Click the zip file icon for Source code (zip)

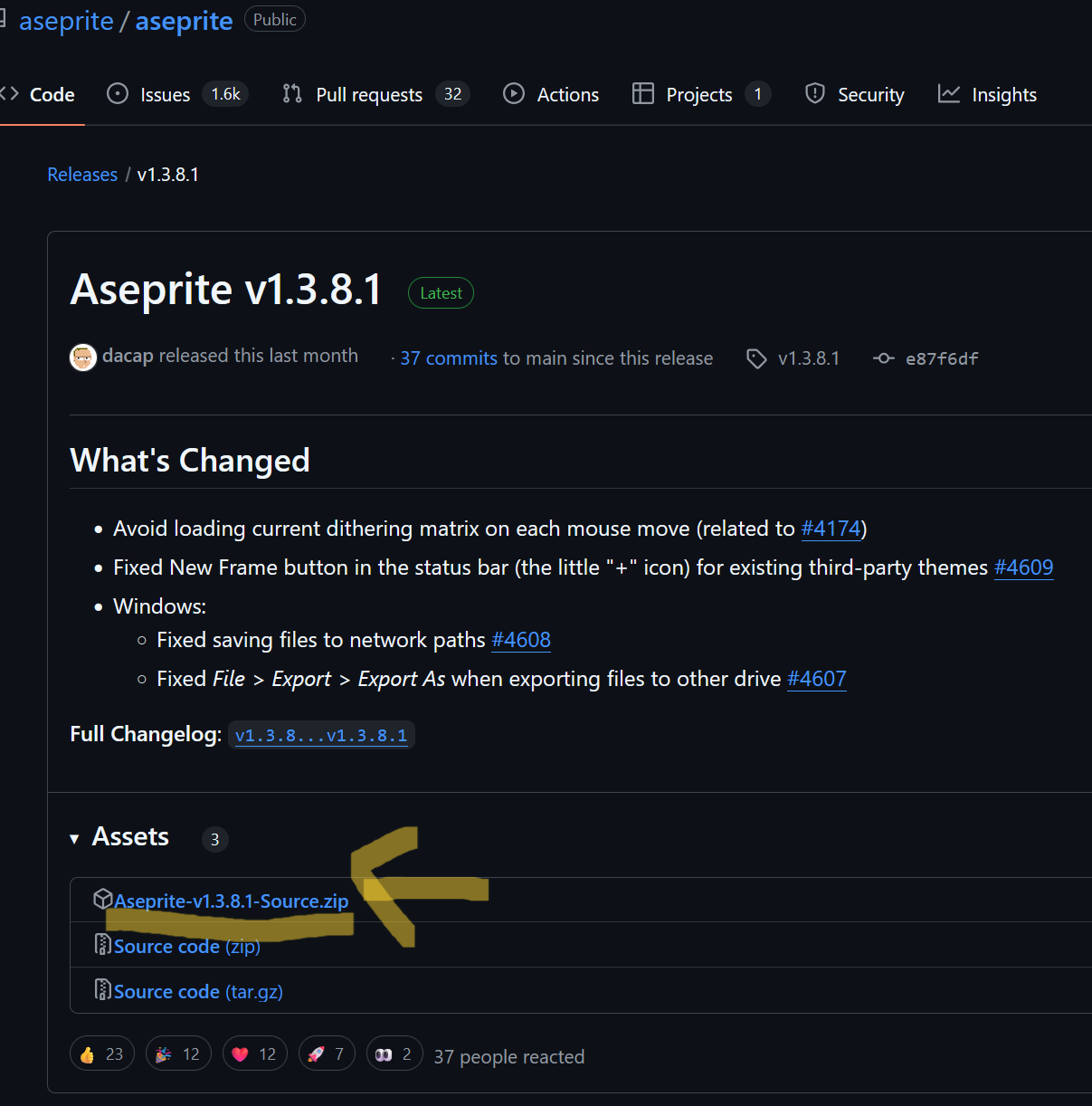pyautogui.click(x=103, y=945)
